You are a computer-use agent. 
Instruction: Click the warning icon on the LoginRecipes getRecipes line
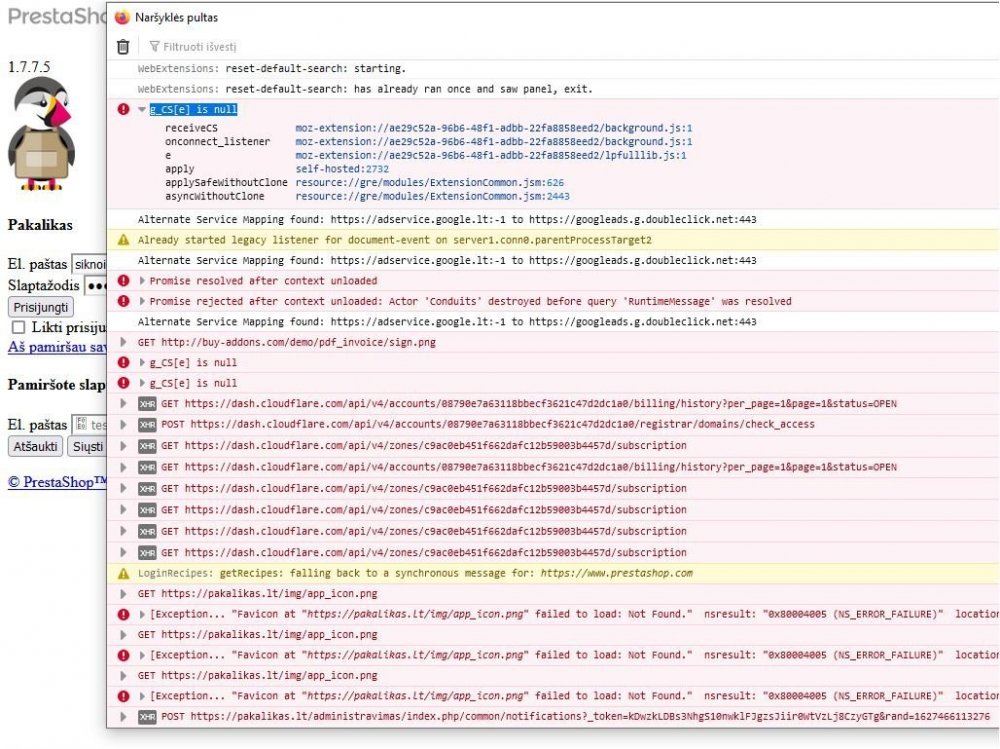point(123,573)
